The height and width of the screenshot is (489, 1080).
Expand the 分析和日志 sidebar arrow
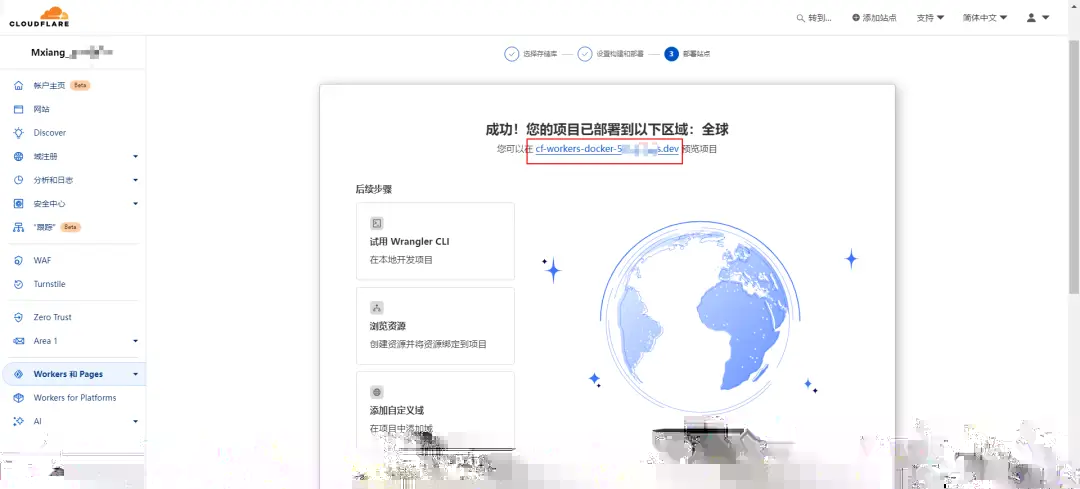point(136,180)
